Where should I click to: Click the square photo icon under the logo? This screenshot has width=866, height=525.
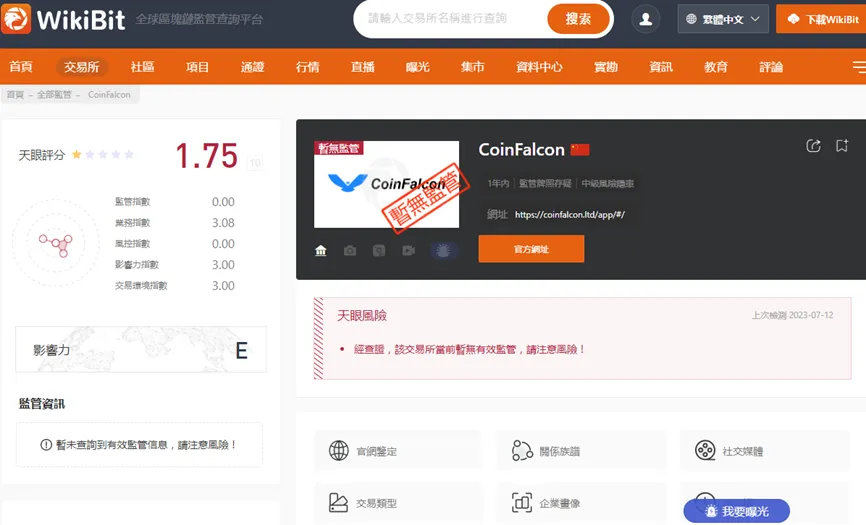379,251
